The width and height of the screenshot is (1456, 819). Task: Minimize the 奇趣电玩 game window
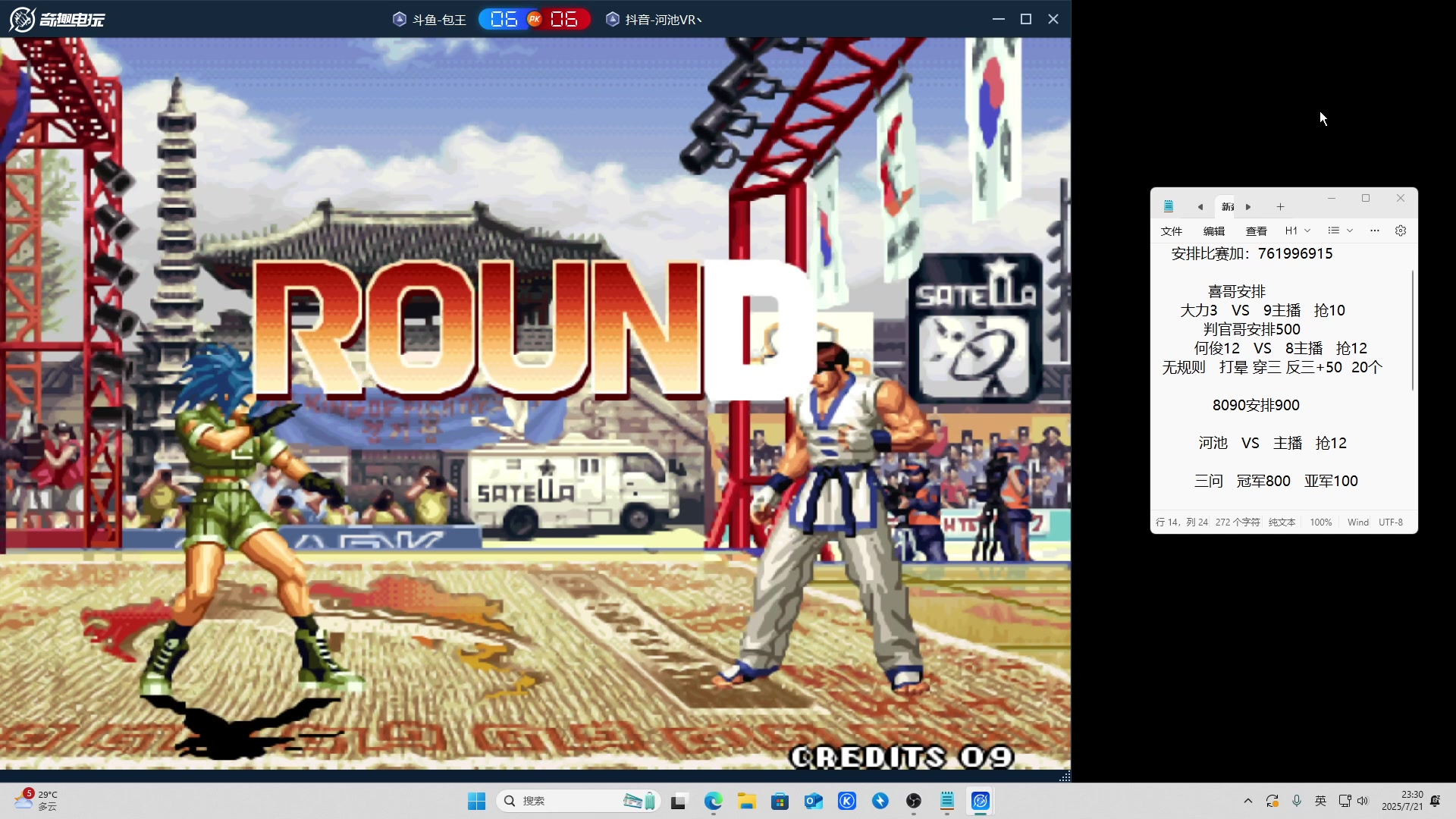[999, 19]
